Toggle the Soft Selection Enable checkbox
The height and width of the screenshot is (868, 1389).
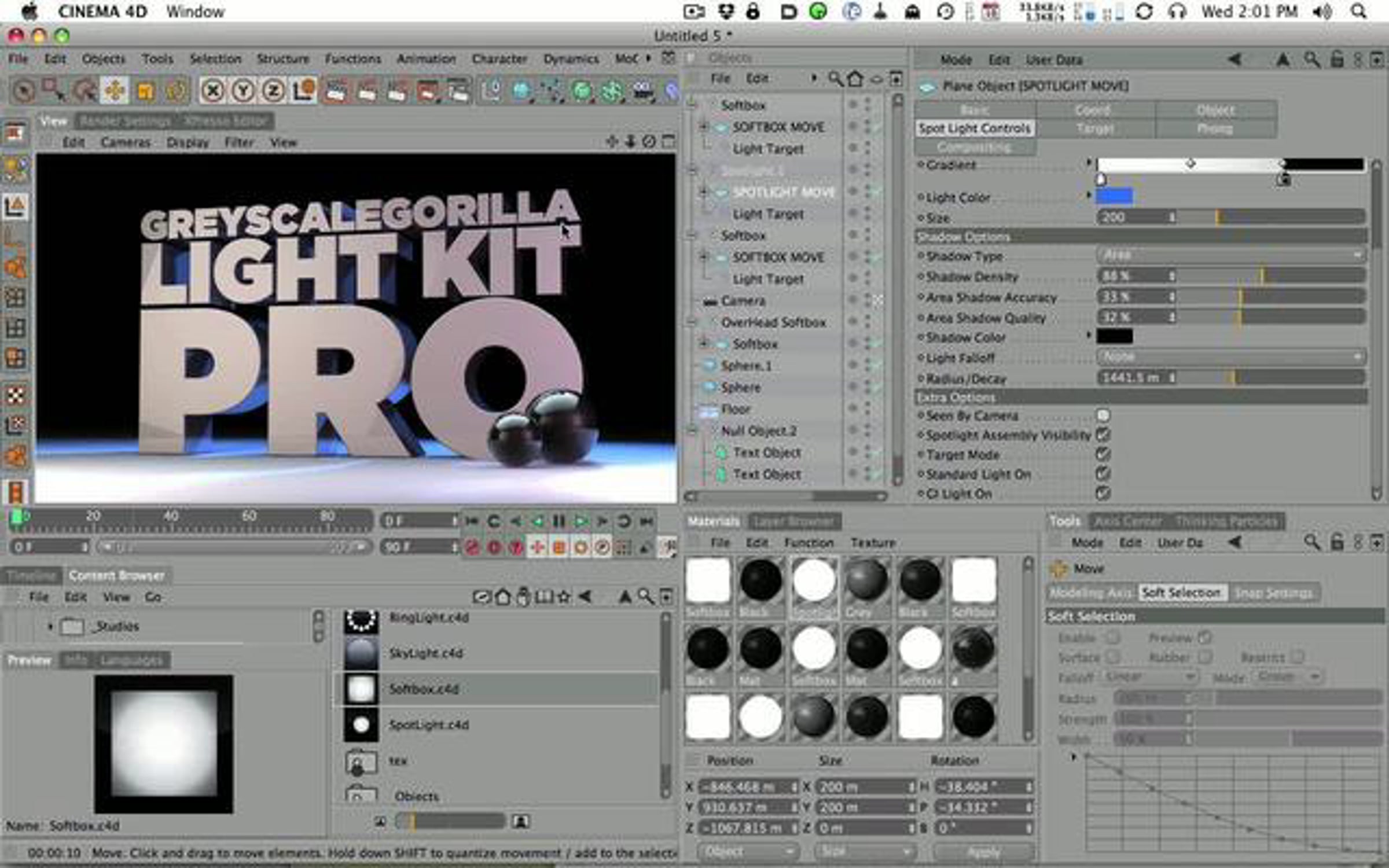tap(1113, 638)
